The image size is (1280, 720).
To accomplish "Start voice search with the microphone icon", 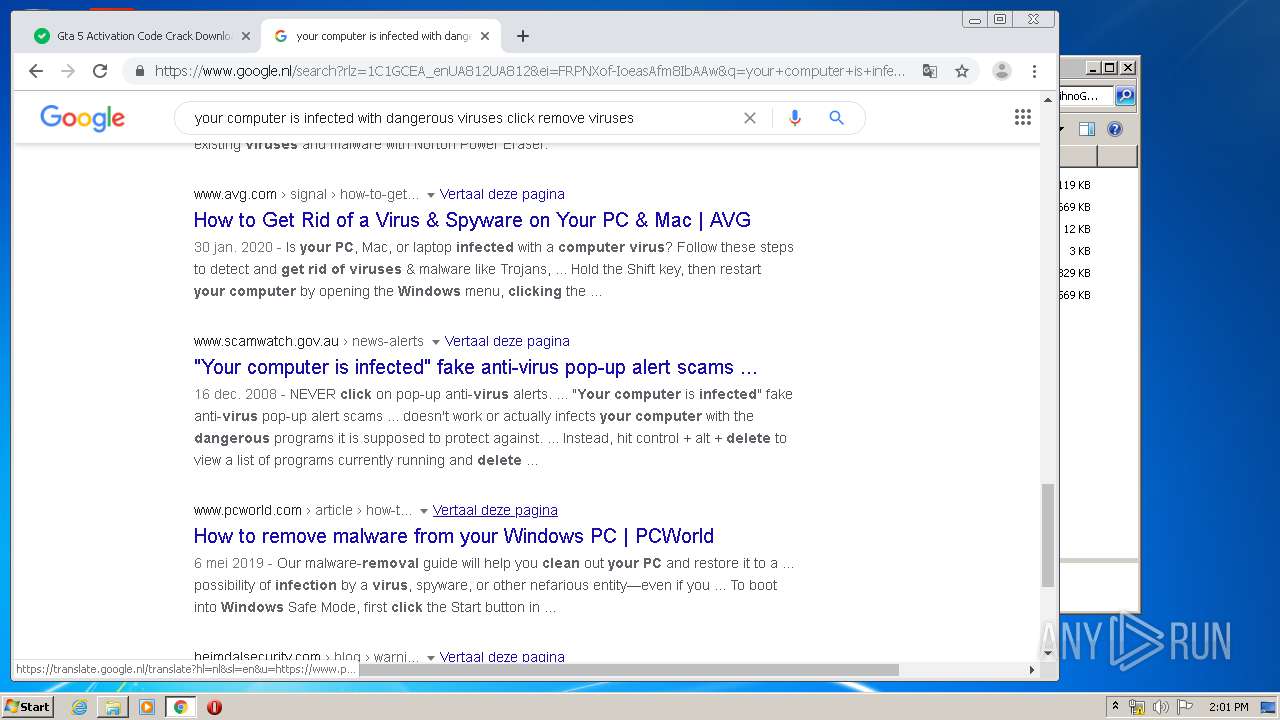I will coord(795,118).
